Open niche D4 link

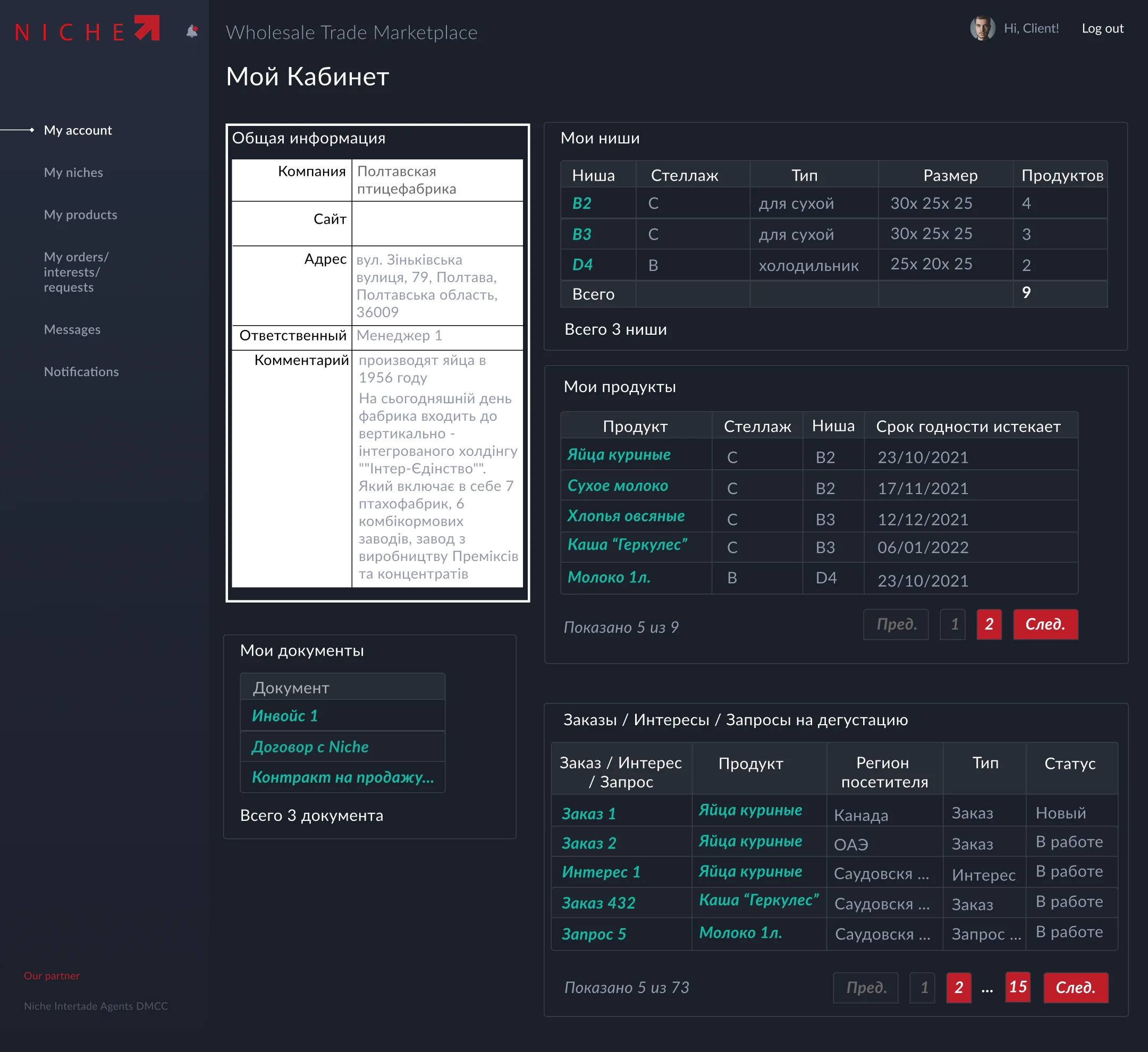click(582, 265)
